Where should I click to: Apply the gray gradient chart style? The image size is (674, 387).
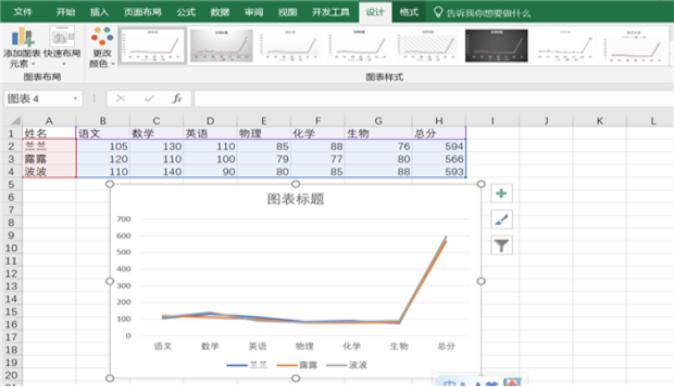click(221, 46)
